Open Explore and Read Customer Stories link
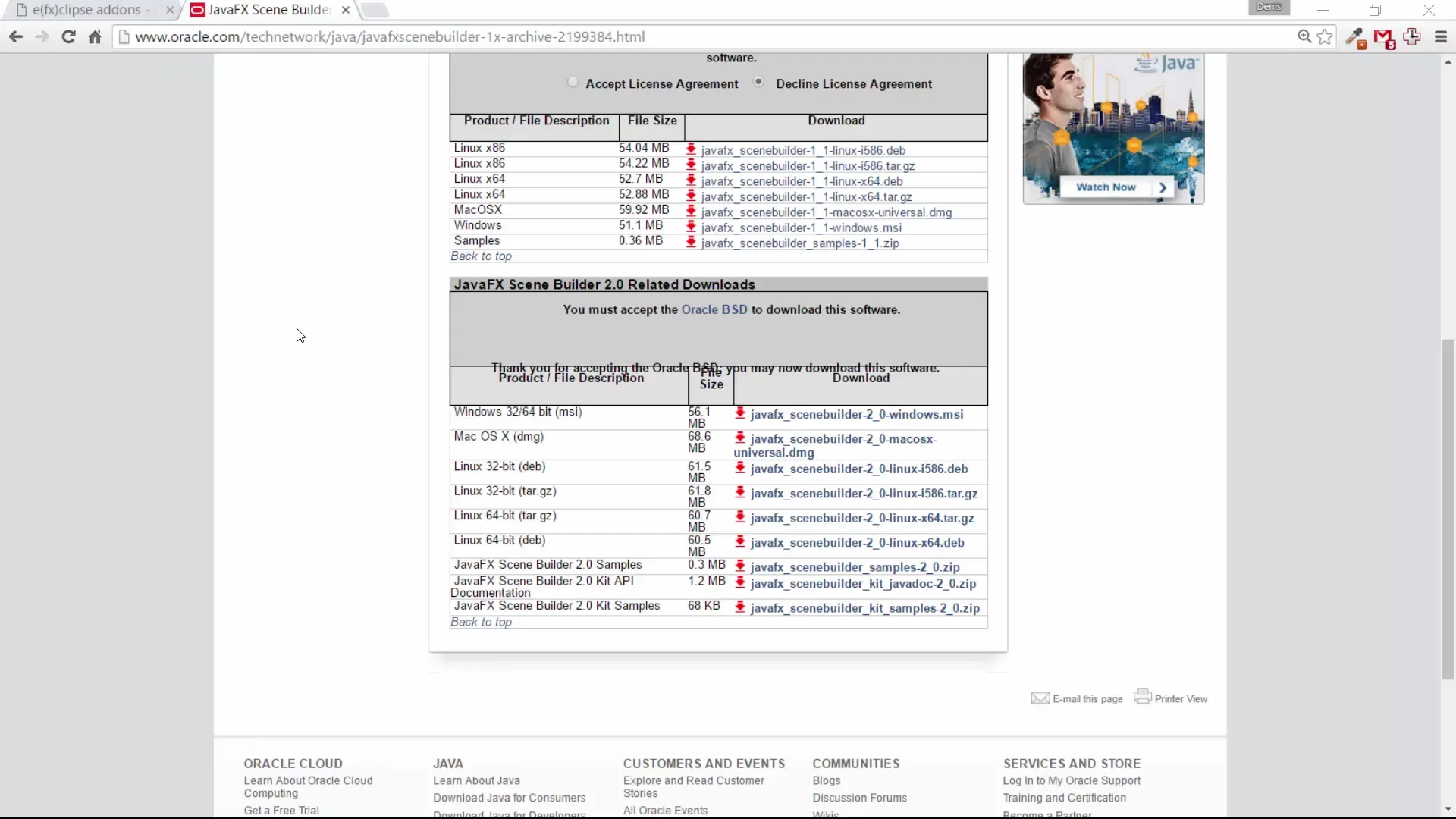The width and height of the screenshot is (1456, 819). click(693, 787)
